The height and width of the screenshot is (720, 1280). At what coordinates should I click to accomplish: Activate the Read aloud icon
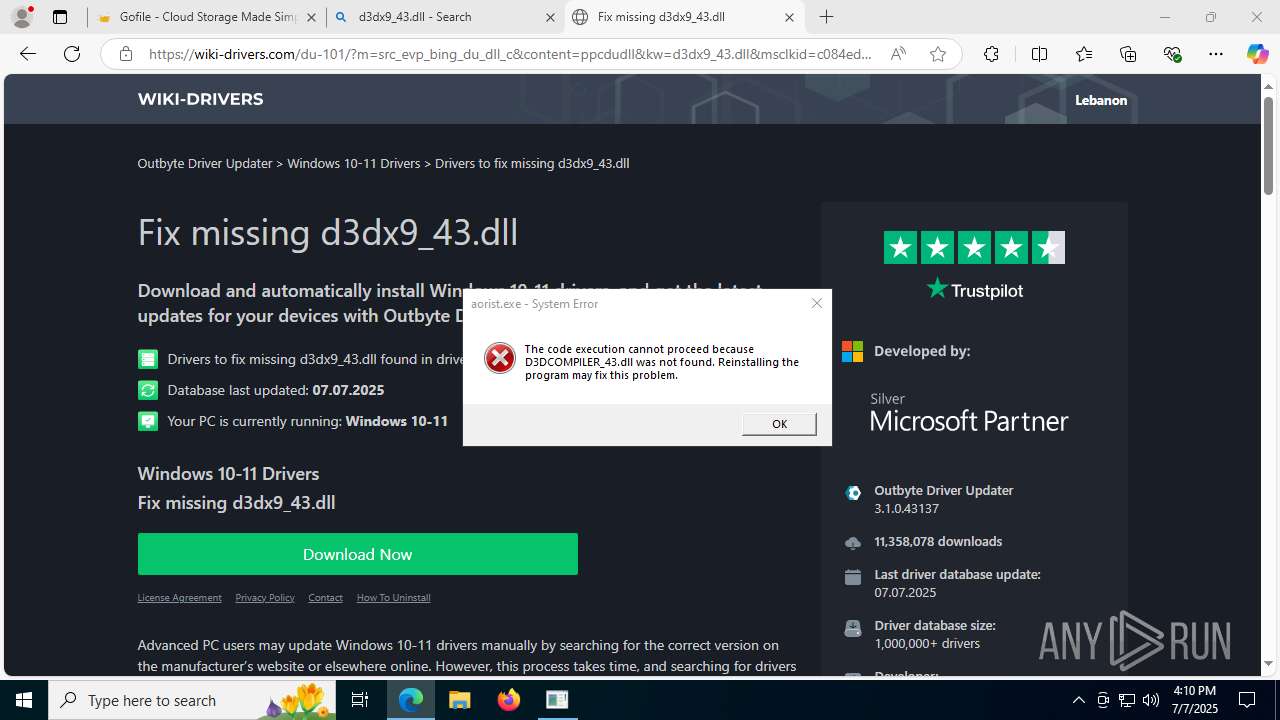(898, 54)
